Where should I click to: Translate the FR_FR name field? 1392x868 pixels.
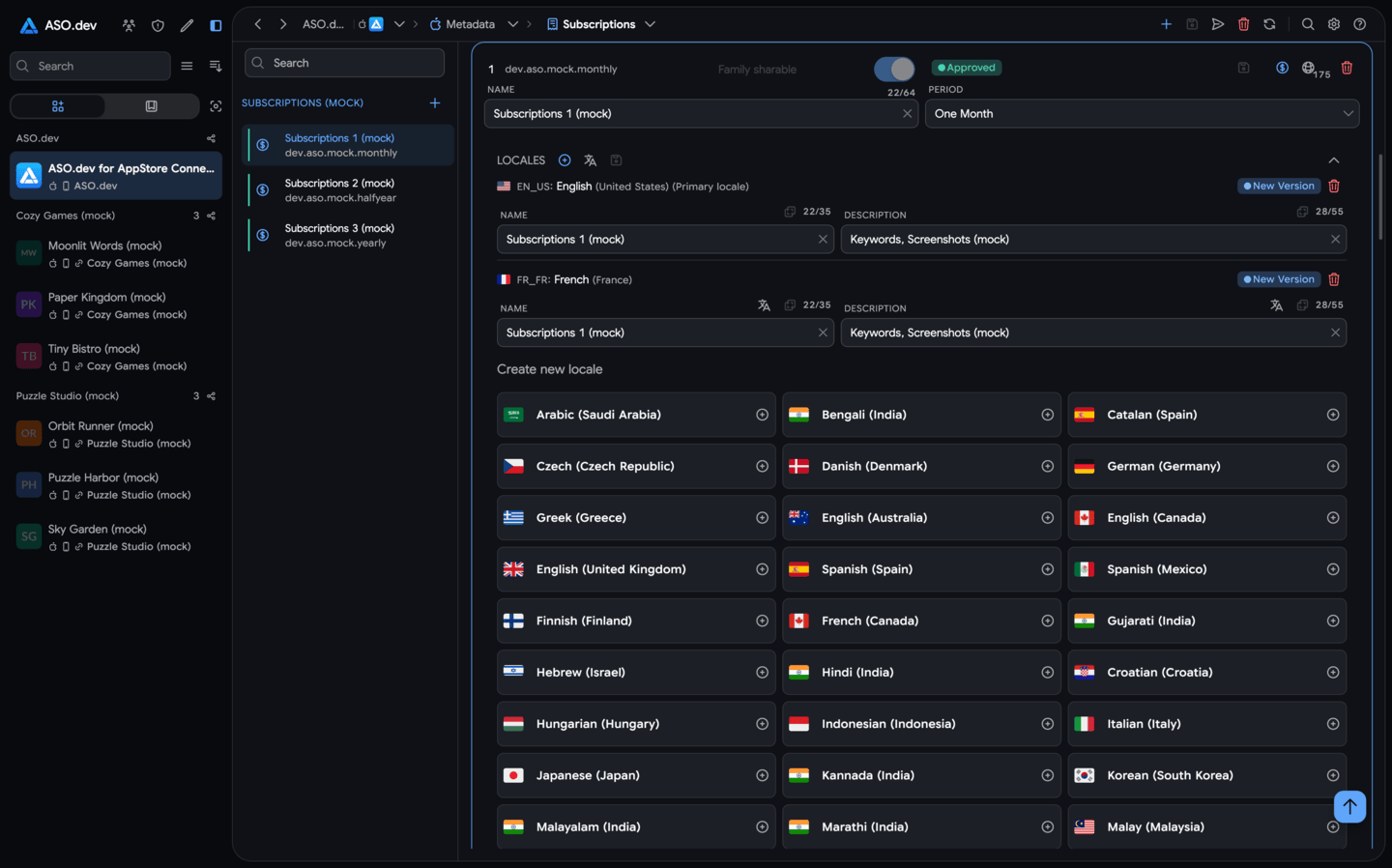[x=764, y=305]
